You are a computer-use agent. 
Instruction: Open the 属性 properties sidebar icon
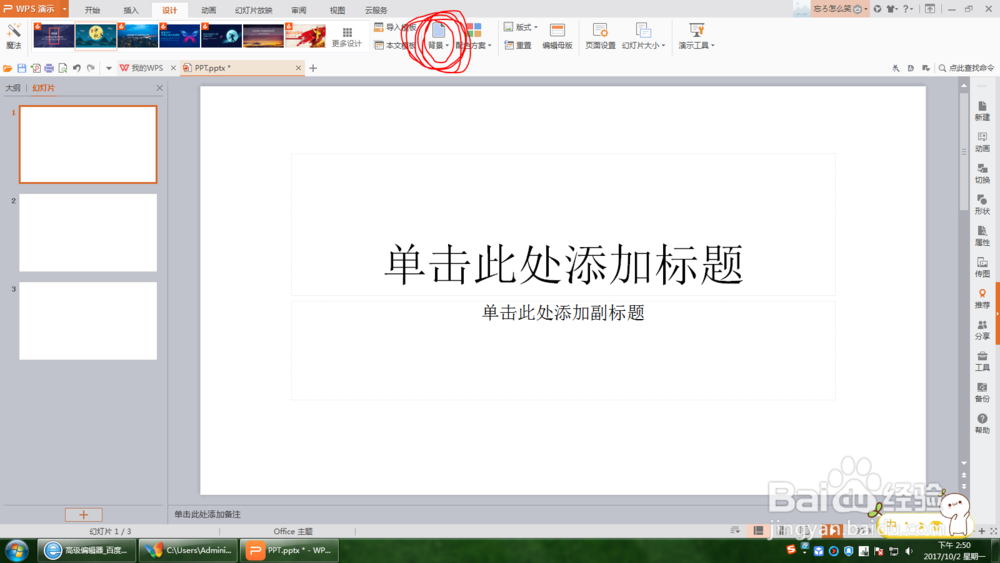click(982, 236)
